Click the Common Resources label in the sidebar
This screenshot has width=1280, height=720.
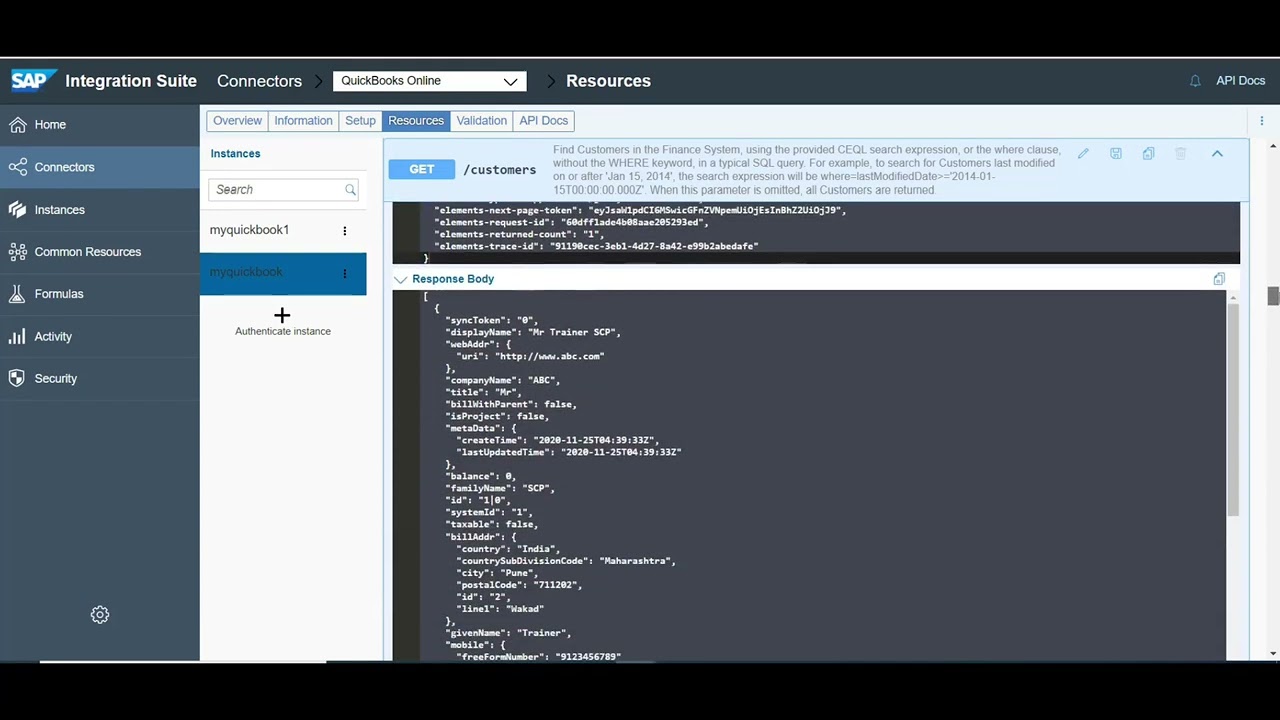[x=88, y=252]
